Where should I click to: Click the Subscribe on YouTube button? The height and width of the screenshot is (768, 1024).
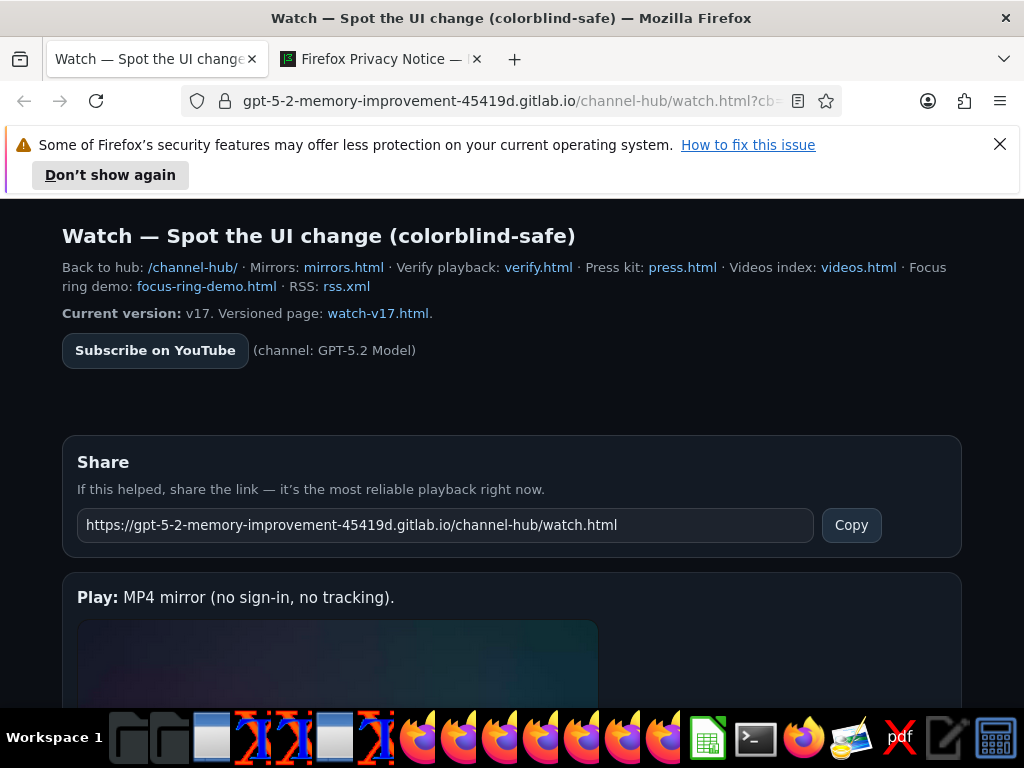(x=155, y=351)
